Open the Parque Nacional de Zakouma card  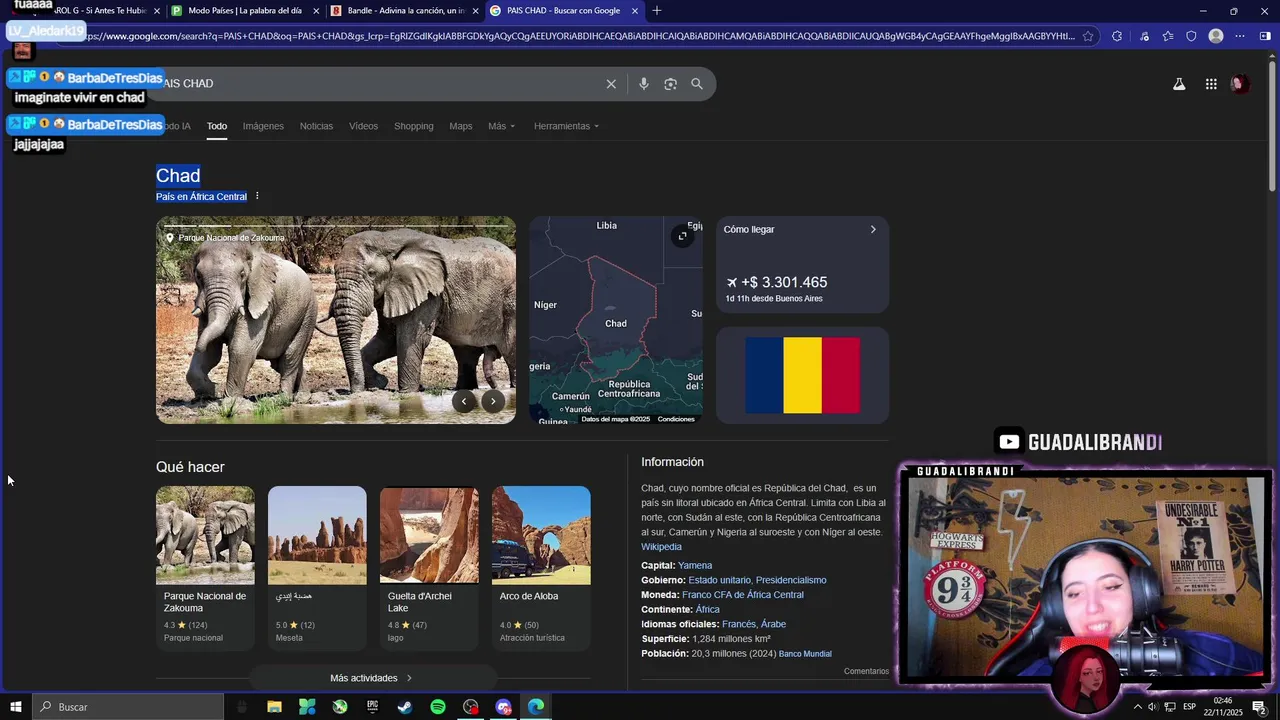[205, 568]
